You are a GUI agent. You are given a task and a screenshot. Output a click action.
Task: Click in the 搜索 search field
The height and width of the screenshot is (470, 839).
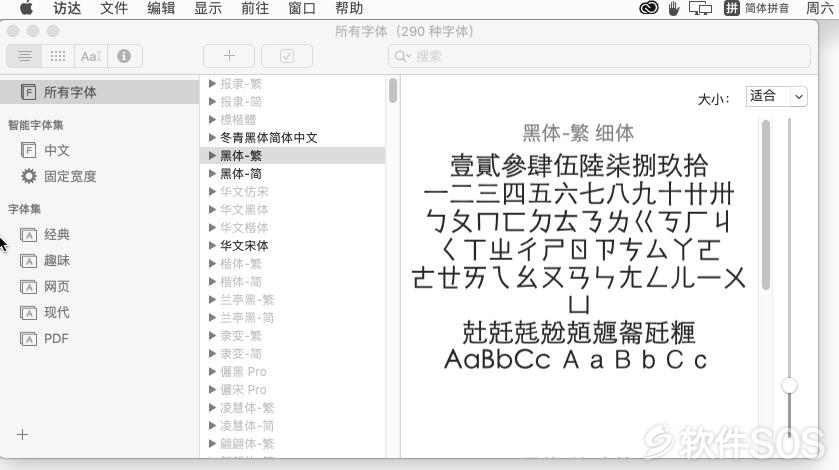[x=599, y=56]
